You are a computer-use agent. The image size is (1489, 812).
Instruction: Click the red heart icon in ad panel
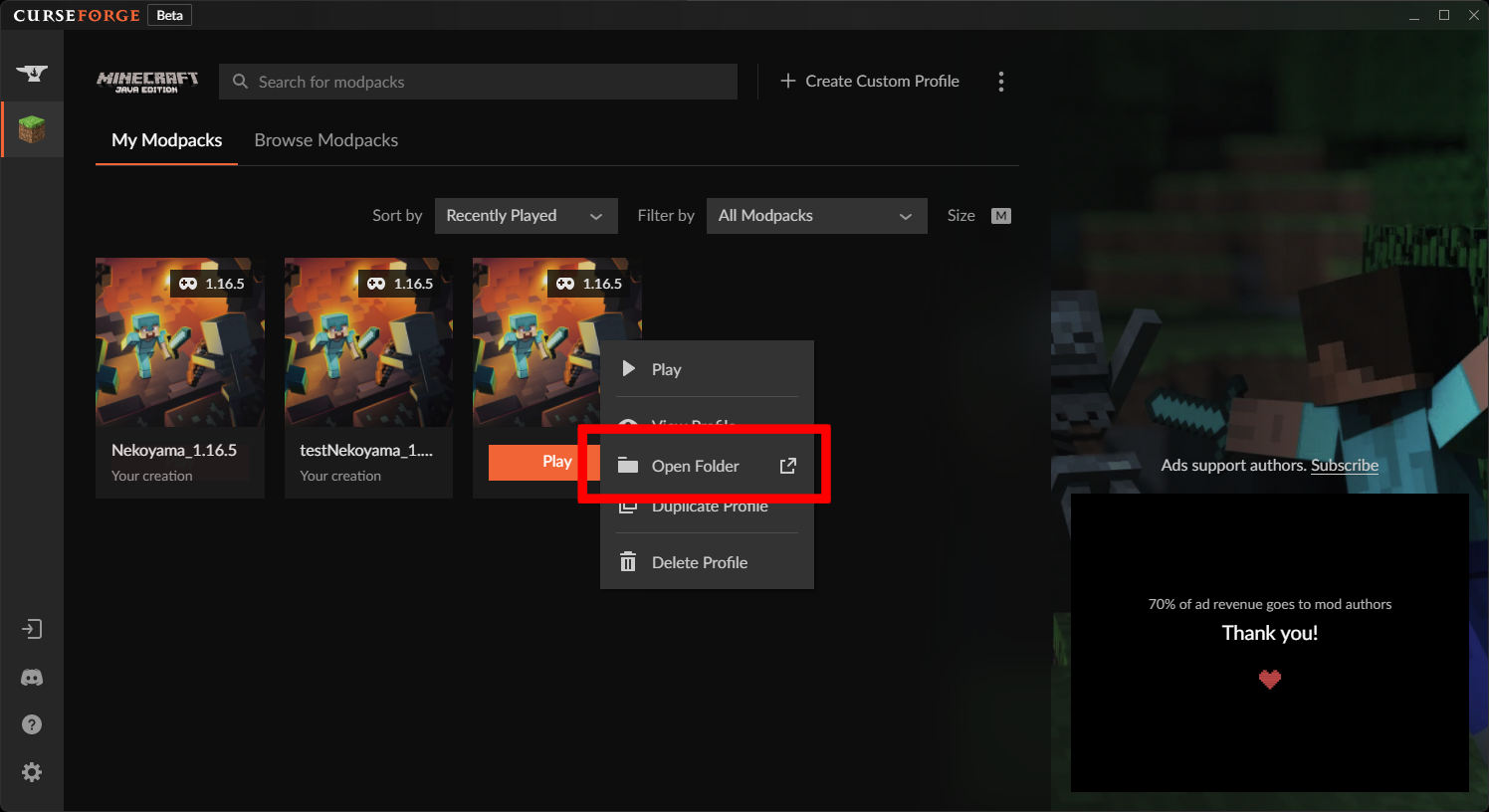pyautogui.click(x=1270, y=680)
